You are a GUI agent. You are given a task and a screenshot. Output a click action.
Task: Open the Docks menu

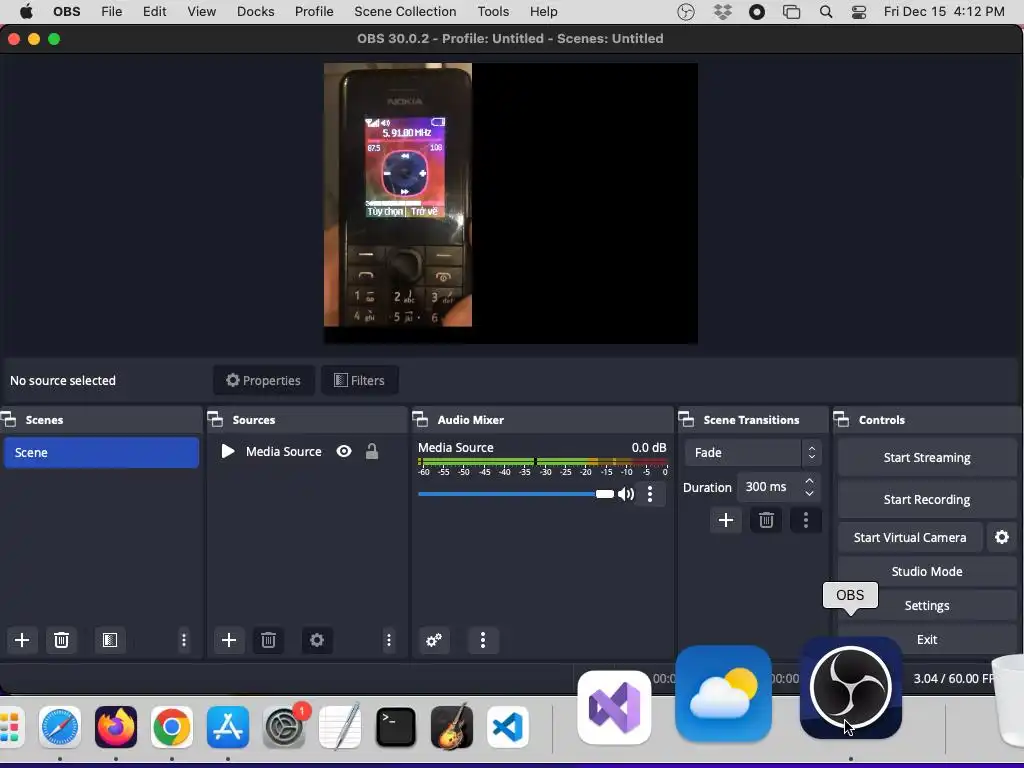[x=255, y=12]
